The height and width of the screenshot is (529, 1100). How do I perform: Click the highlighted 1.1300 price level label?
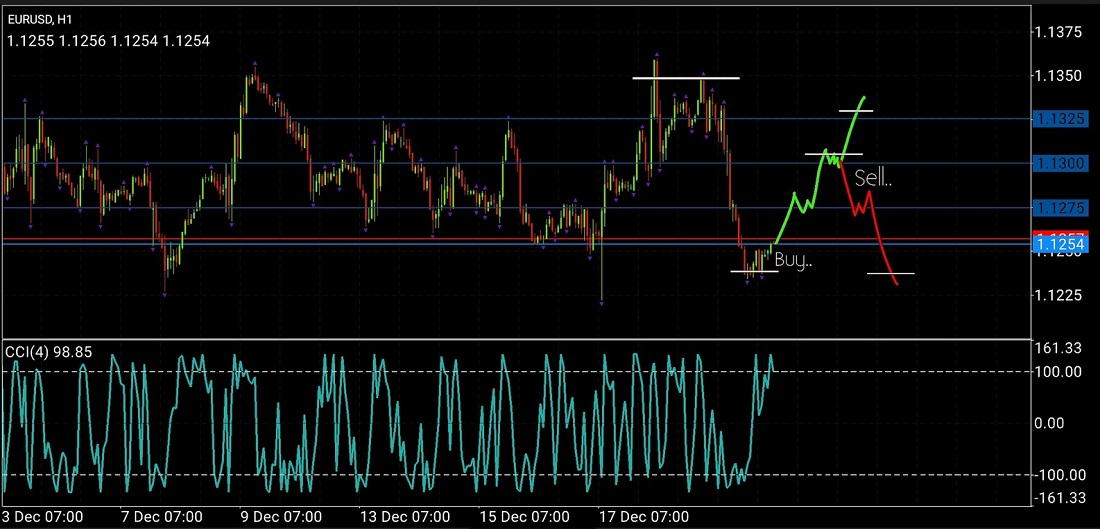(x=1060, y=163)
